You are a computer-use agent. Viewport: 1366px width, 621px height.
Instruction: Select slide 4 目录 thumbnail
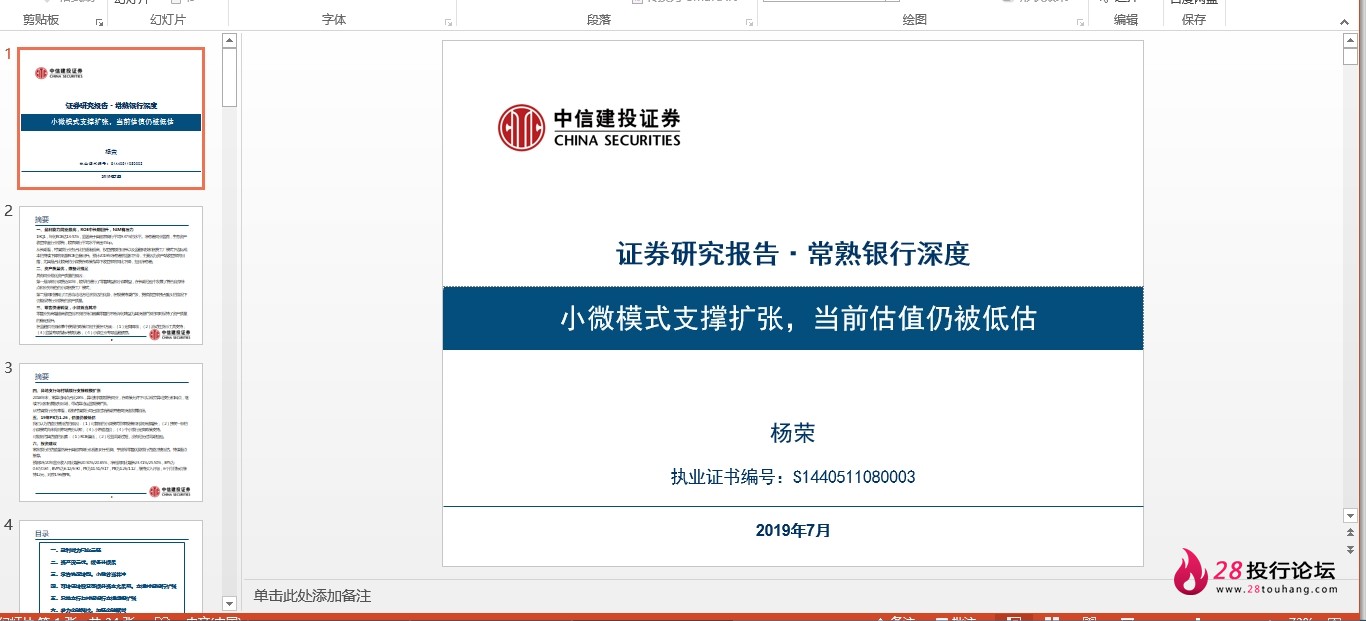coord(111,566)
